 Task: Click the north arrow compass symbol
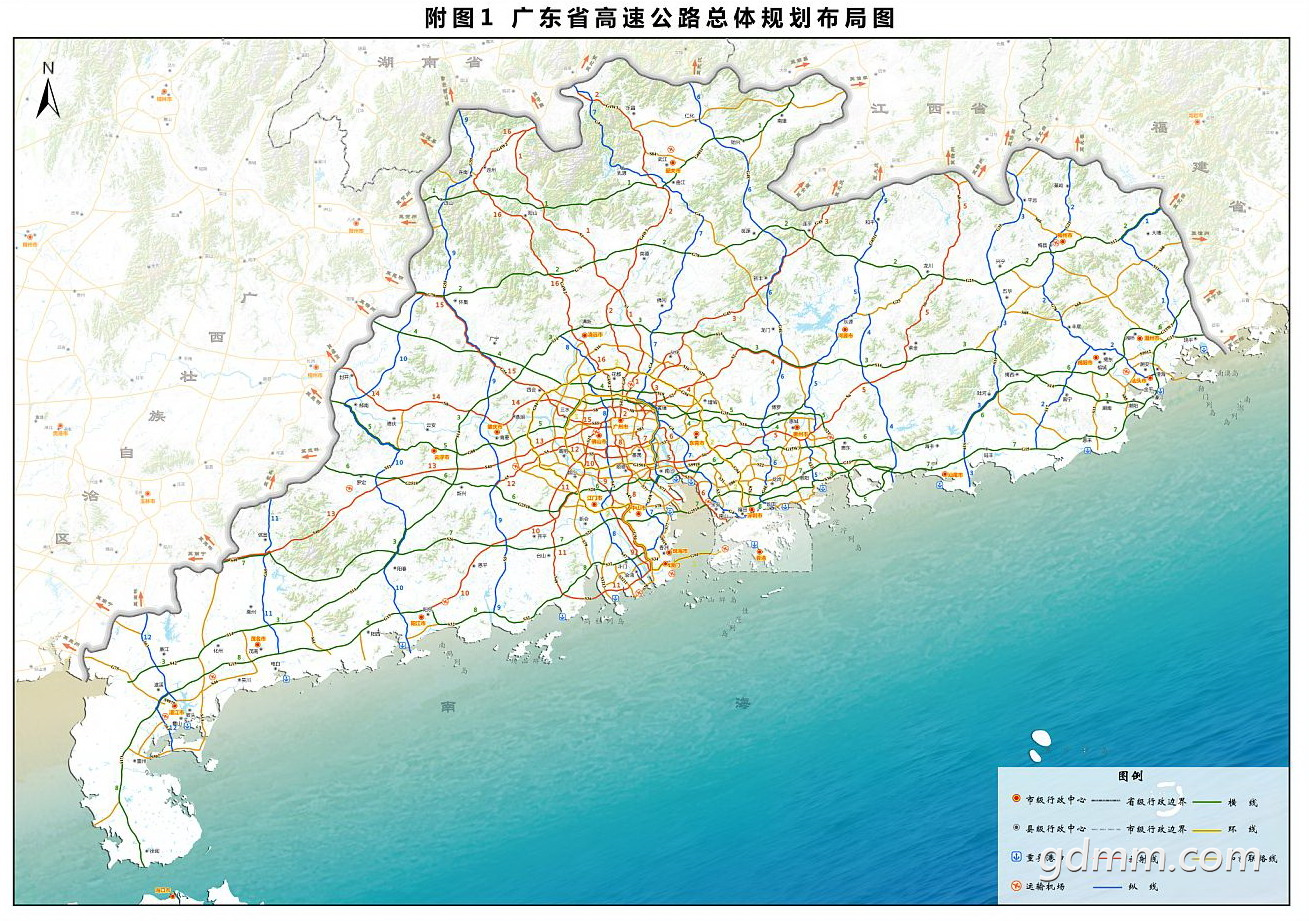coord(48,91)
